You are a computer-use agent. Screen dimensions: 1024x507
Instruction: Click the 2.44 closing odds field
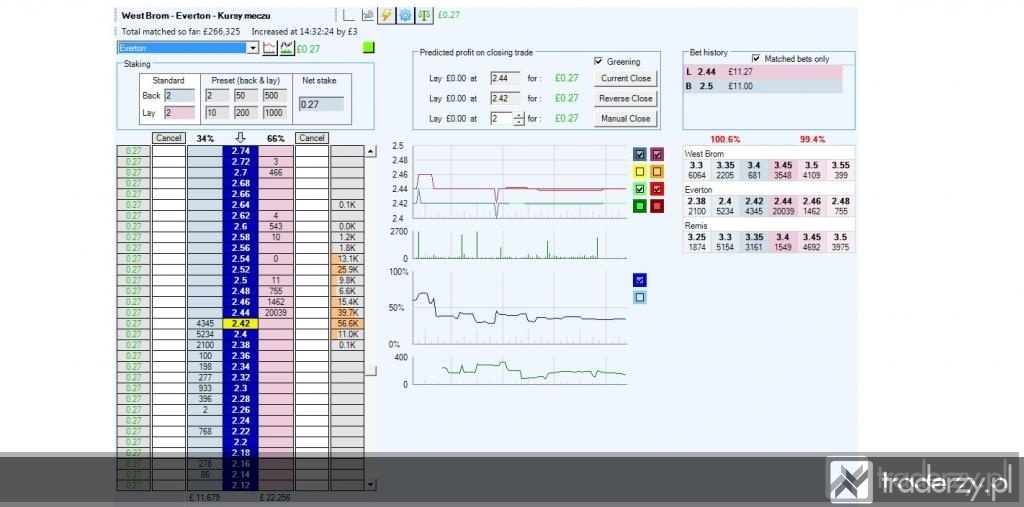tap(505, 78)
